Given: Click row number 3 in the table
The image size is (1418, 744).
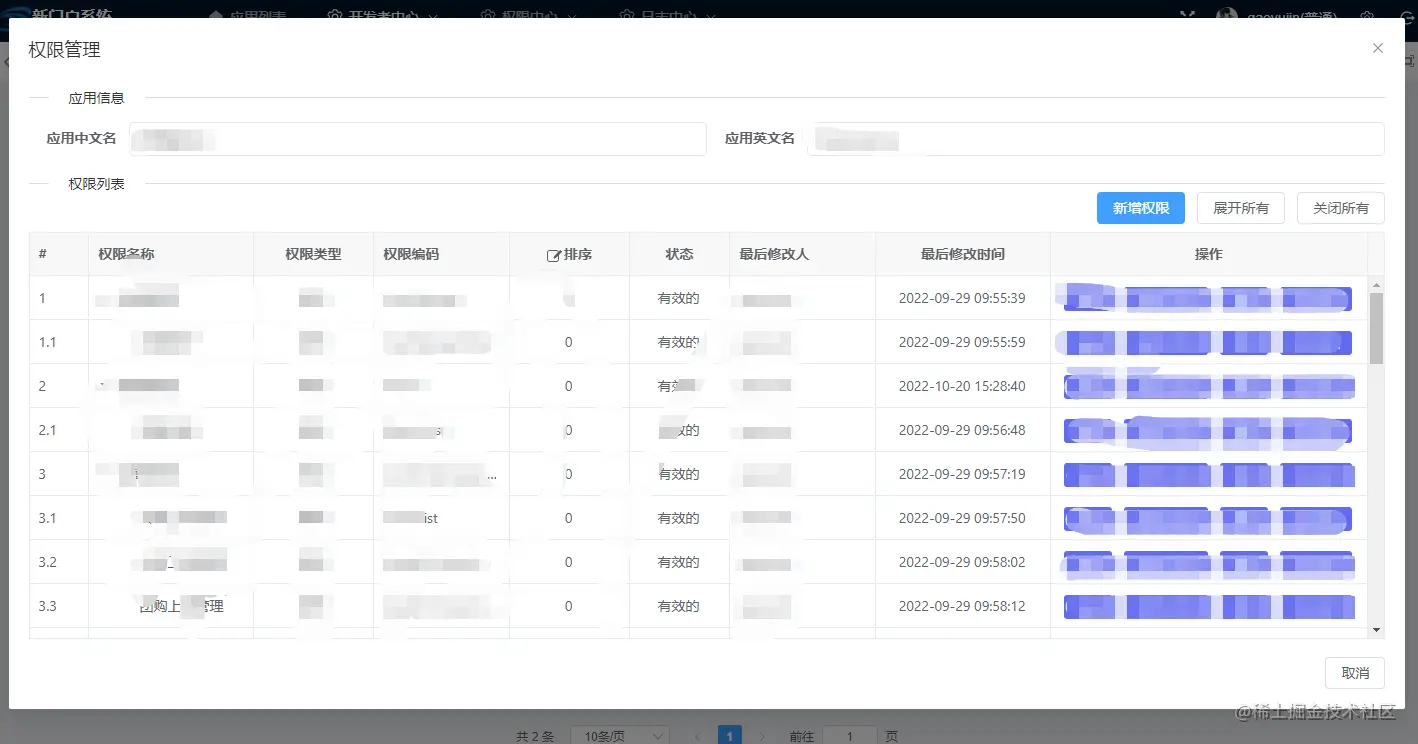Looking at the screenshot, I should point(43,474).
